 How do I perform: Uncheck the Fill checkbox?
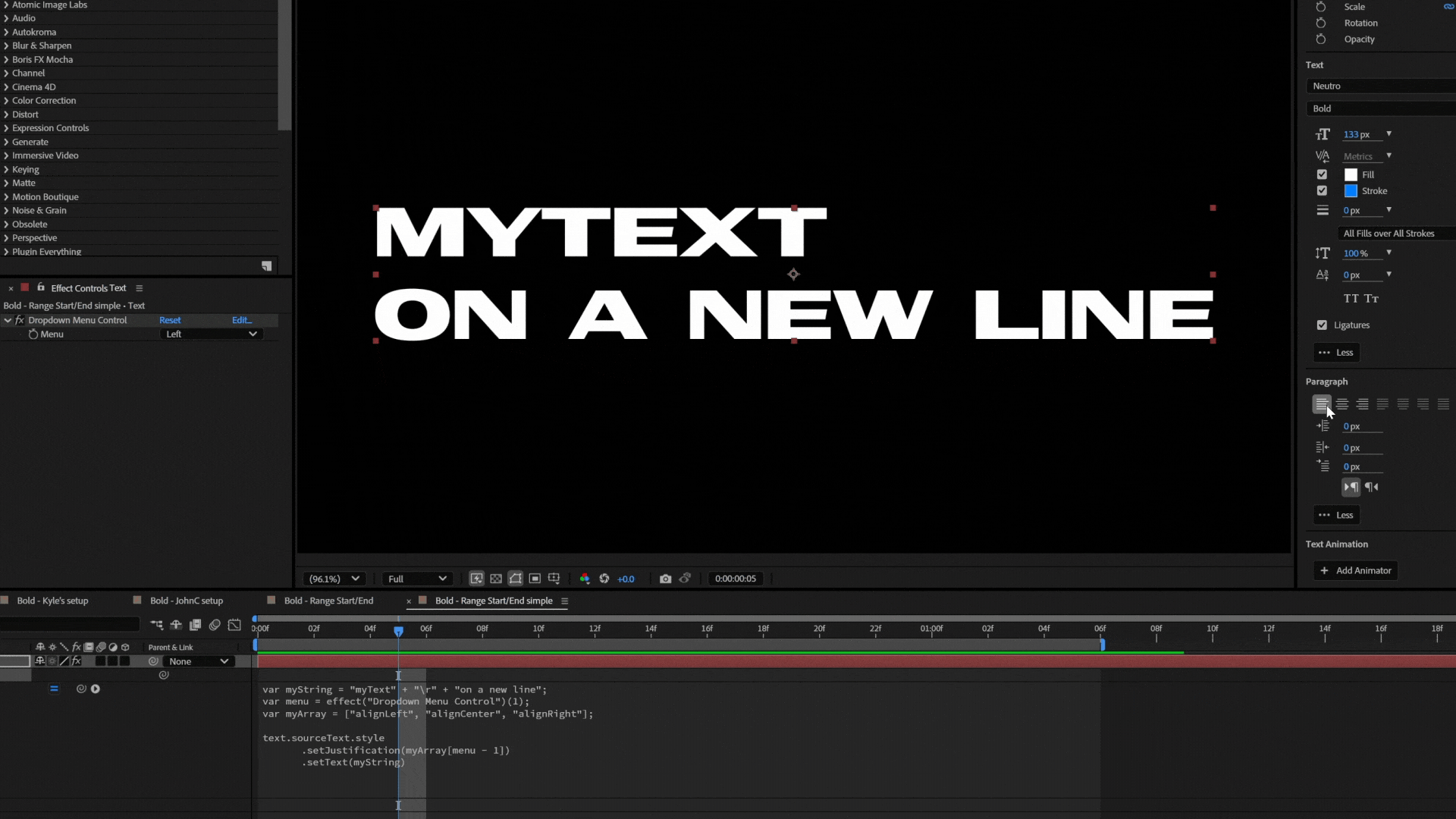click(1322, 174)
